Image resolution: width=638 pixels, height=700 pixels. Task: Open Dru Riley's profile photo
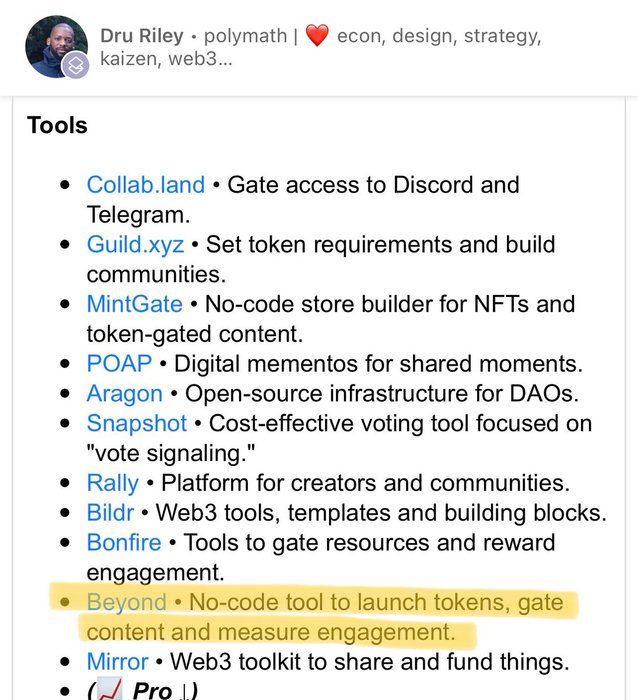point(56,46)
